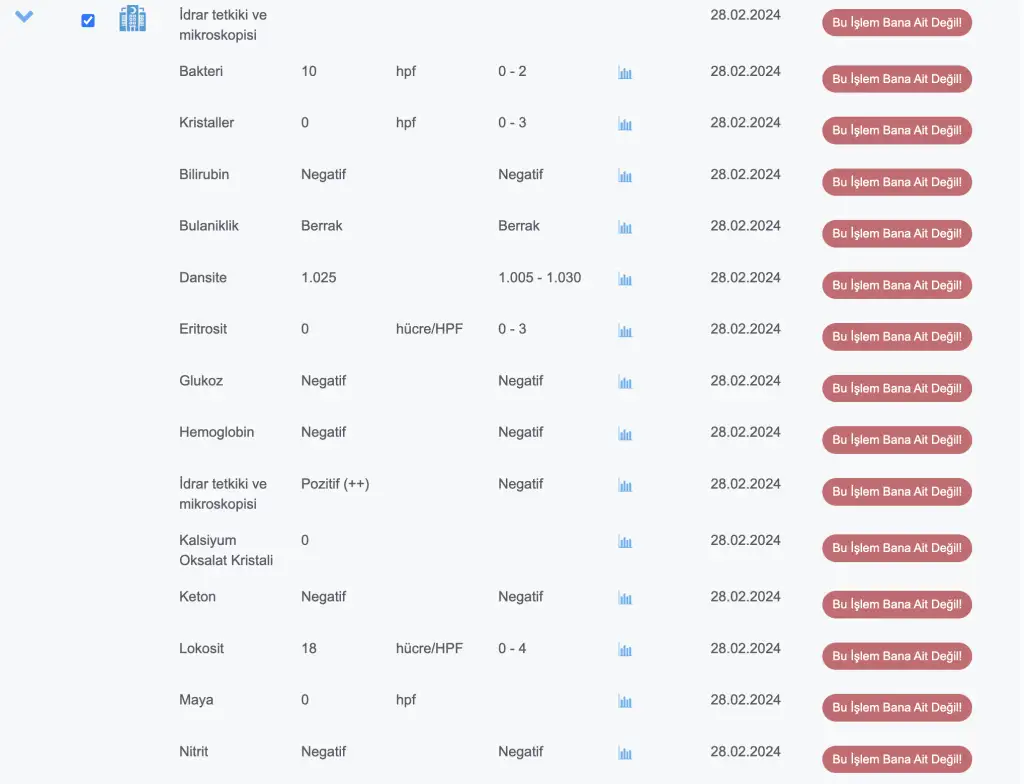Uncheck the İdrar tetkiki row checkbox
Screen dimensions: 1024x784
tap(88, 20)
